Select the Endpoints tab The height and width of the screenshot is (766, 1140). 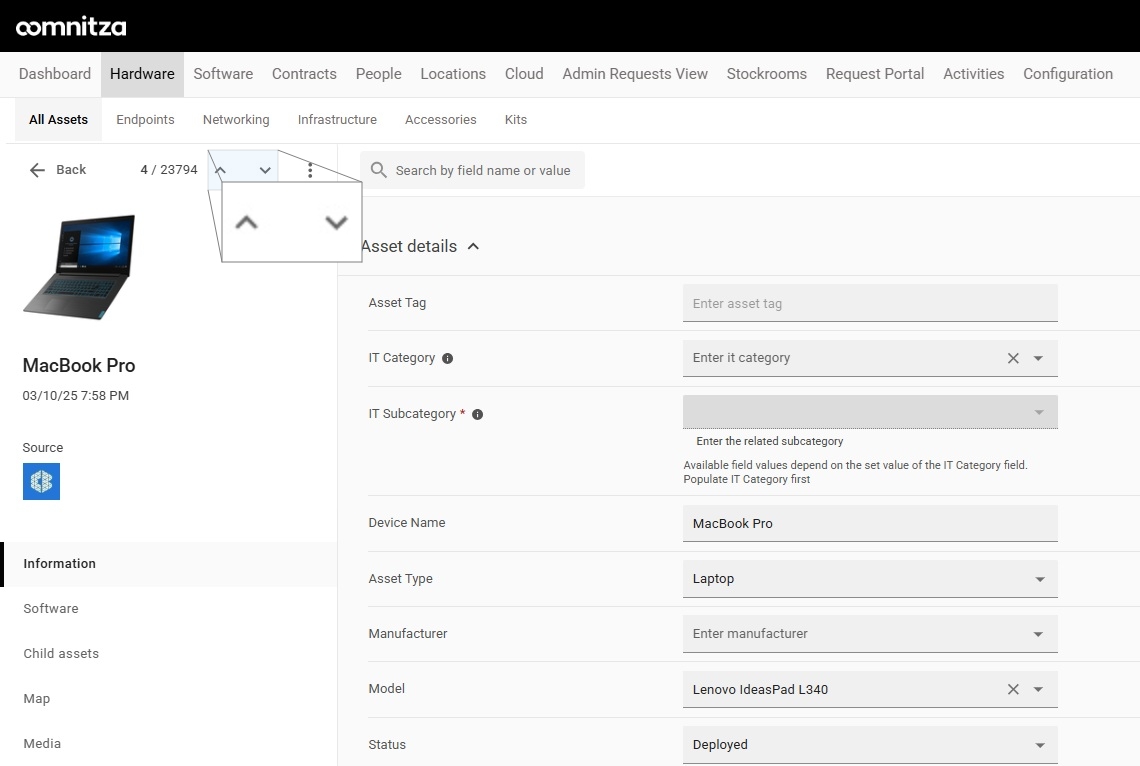click(145, 120)
